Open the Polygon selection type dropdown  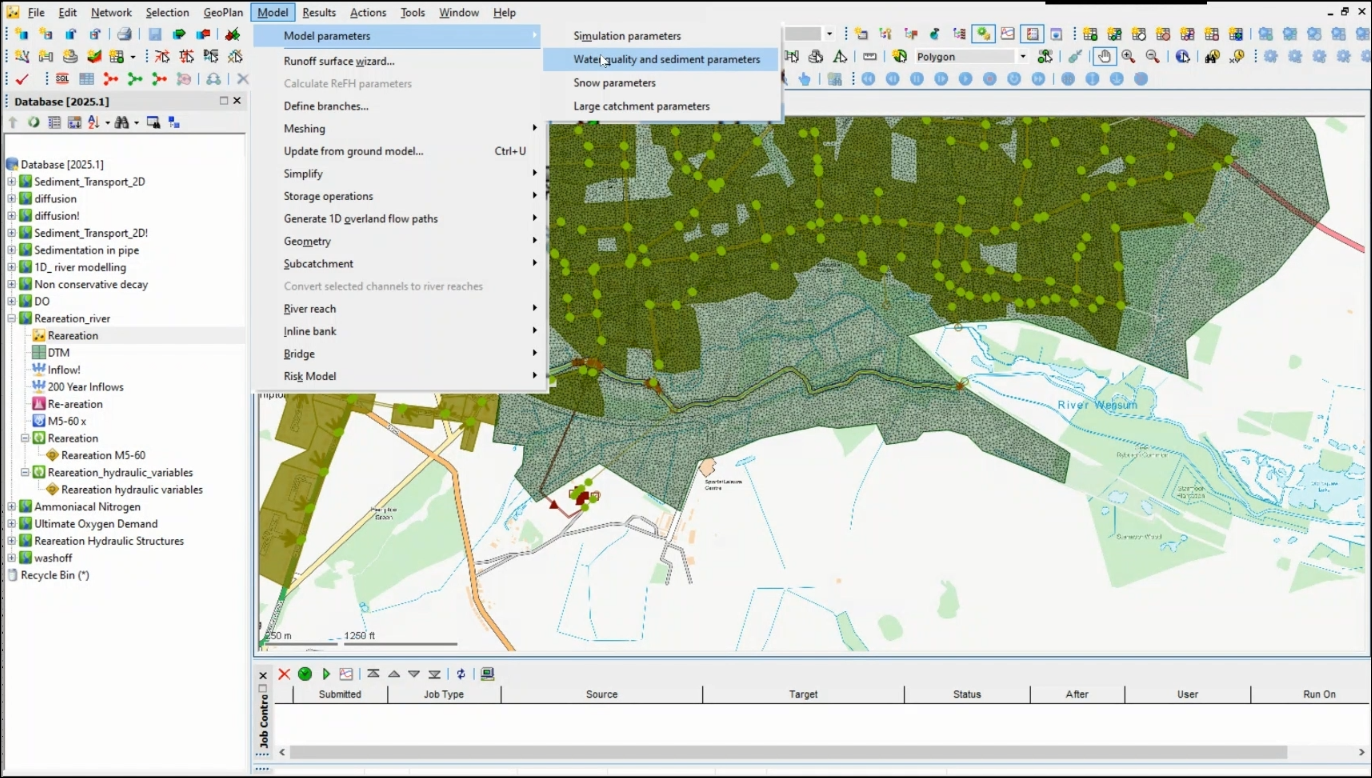pos(1022,56)
